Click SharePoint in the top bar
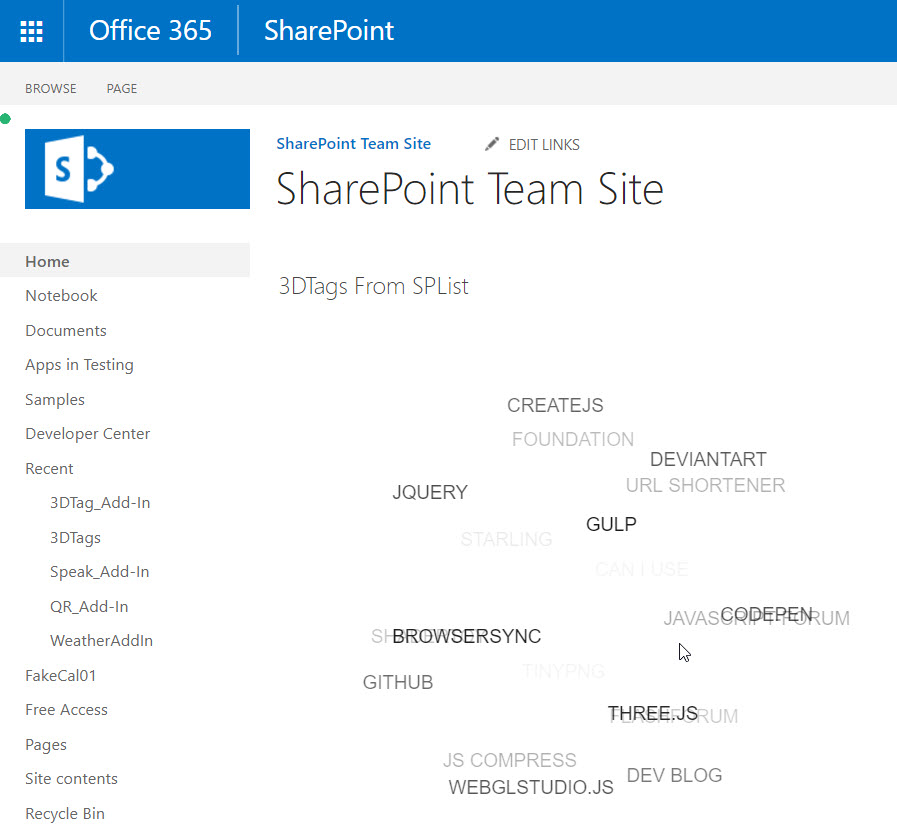This screenshot has width=897, height=830. 329,31
